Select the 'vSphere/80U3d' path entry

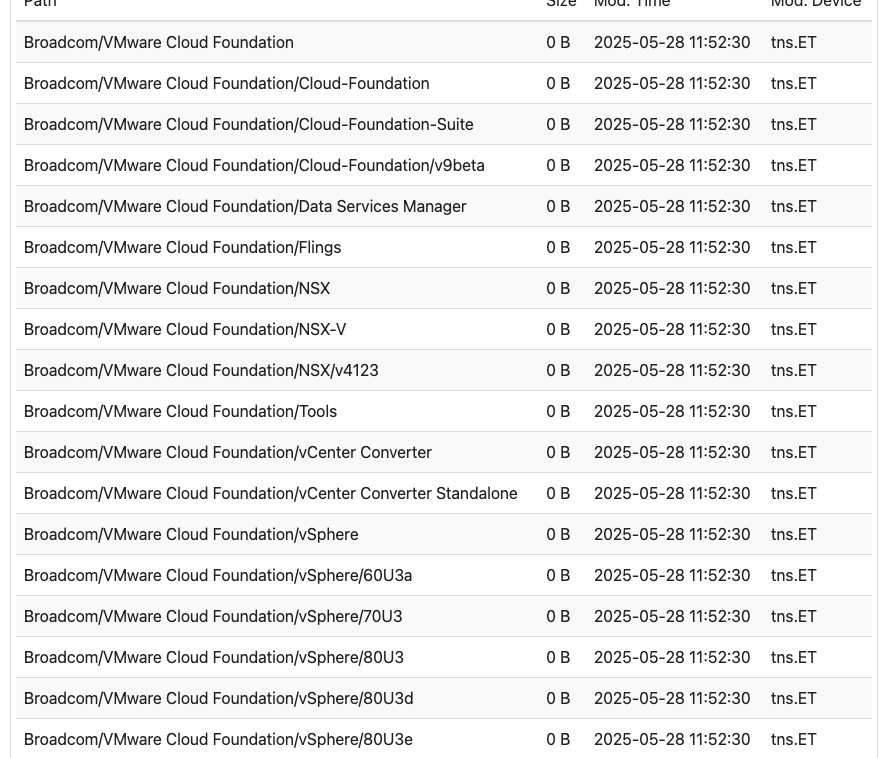pos(218,699)
